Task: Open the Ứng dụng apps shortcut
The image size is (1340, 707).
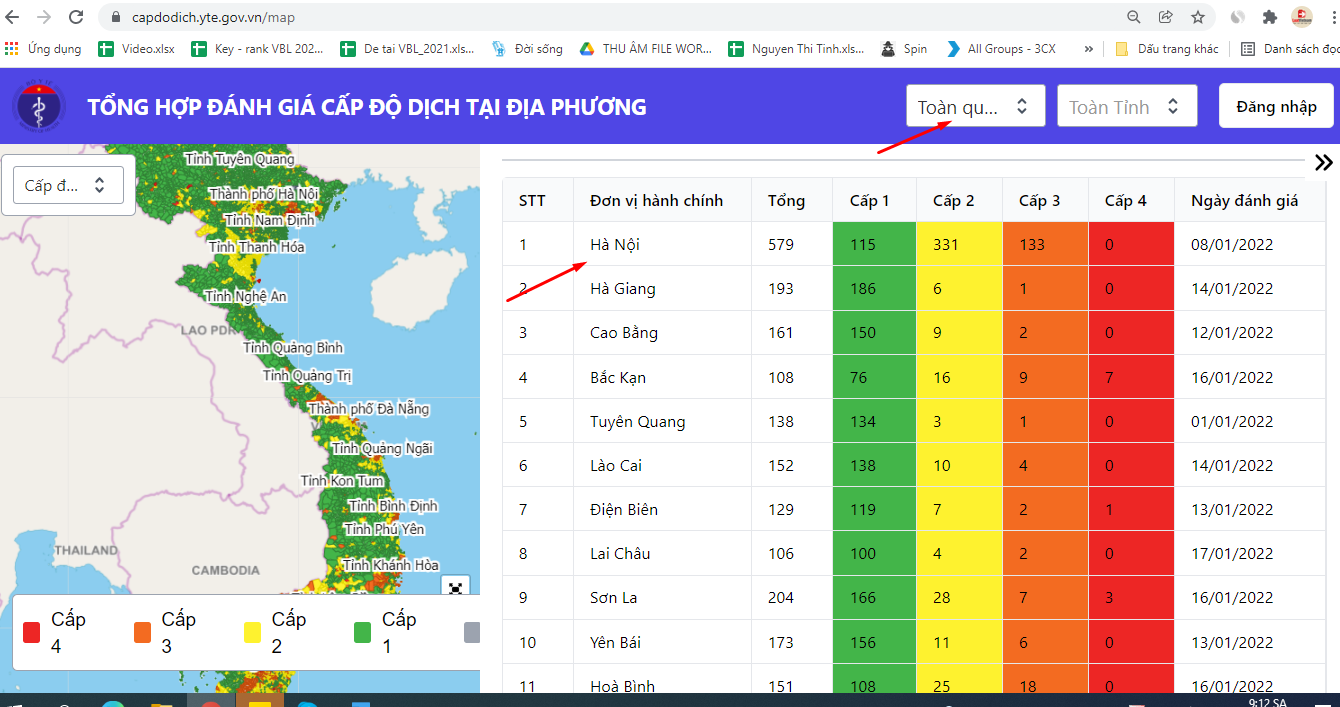Action: pyautogui.click(x=43, y=49)
